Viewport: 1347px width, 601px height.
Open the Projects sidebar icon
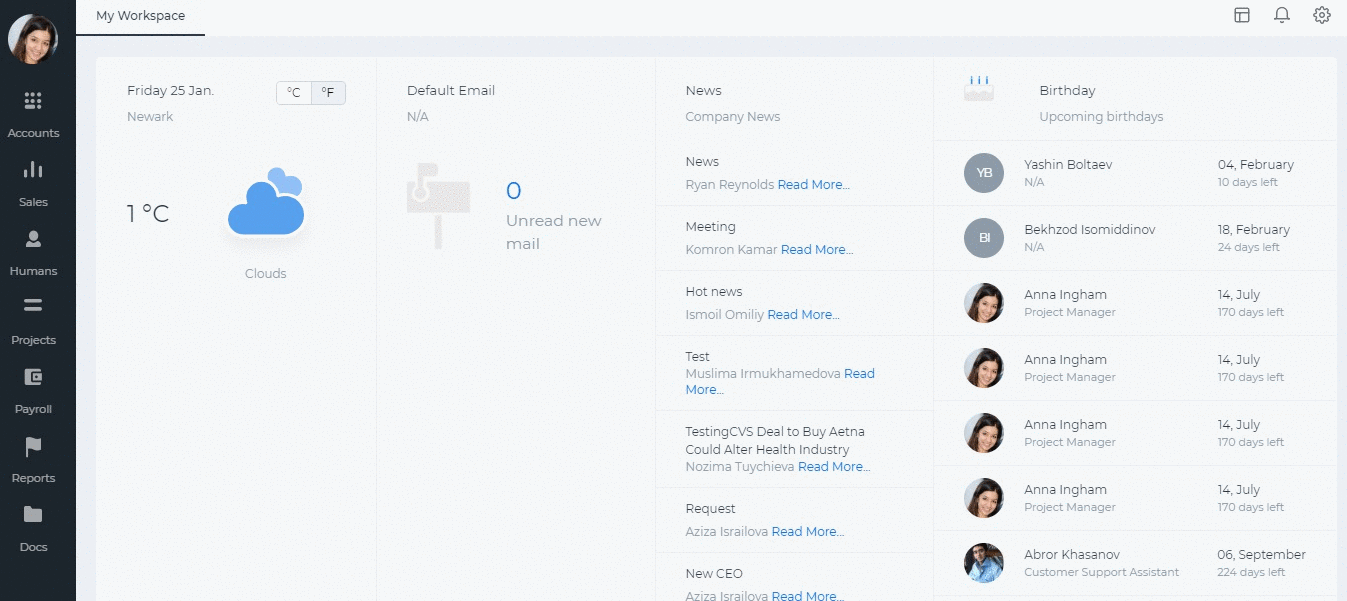point(33,306)
